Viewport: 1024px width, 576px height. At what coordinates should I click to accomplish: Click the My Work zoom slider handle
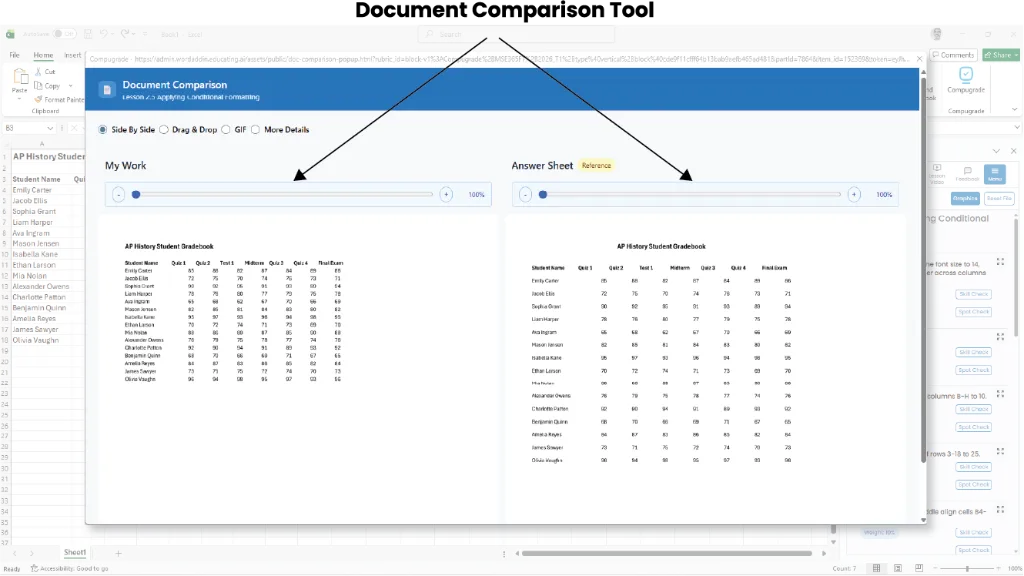point(136,195)
